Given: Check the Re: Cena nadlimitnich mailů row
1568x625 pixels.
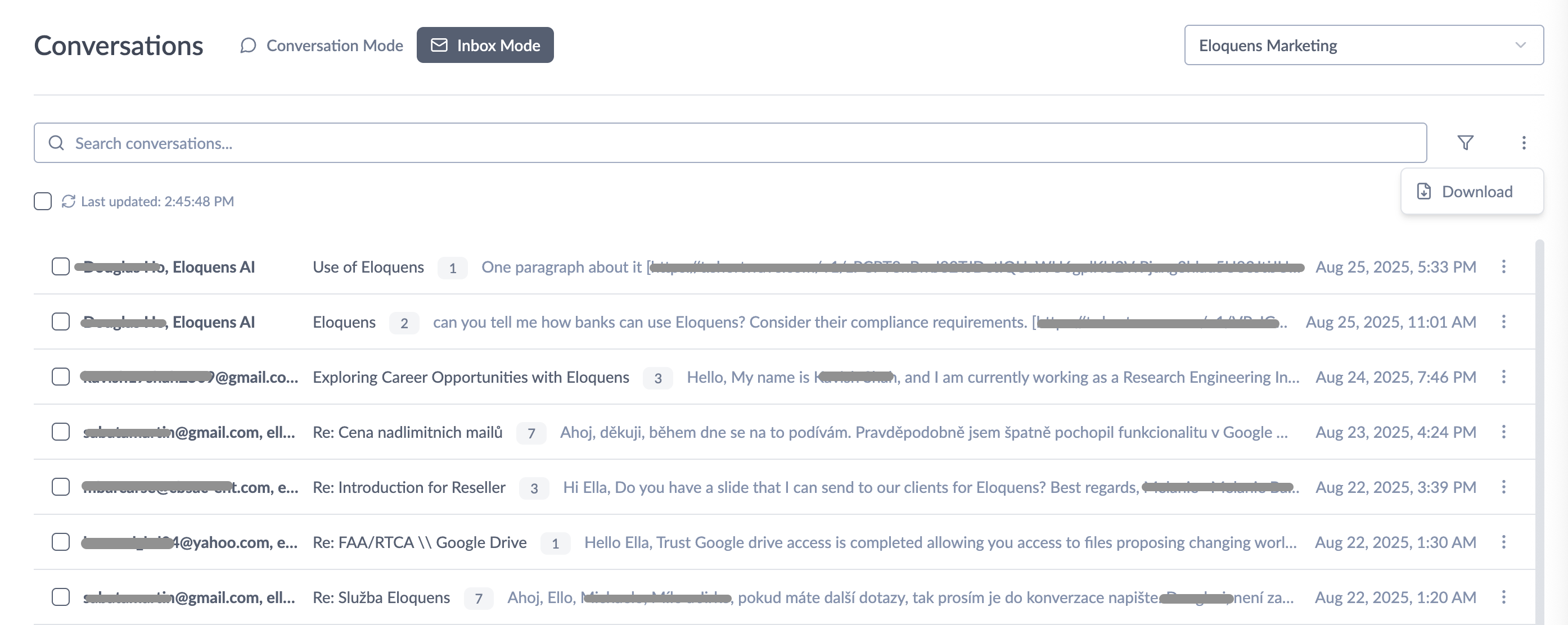Looking at the screenshot, I should coord(61,432).
